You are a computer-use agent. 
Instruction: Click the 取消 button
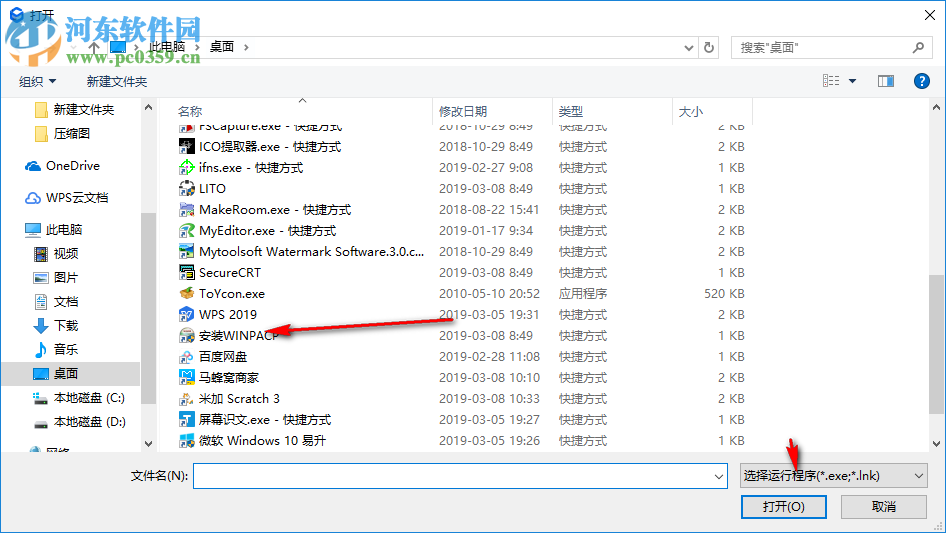pyautogui.click(x=884, y=506)
